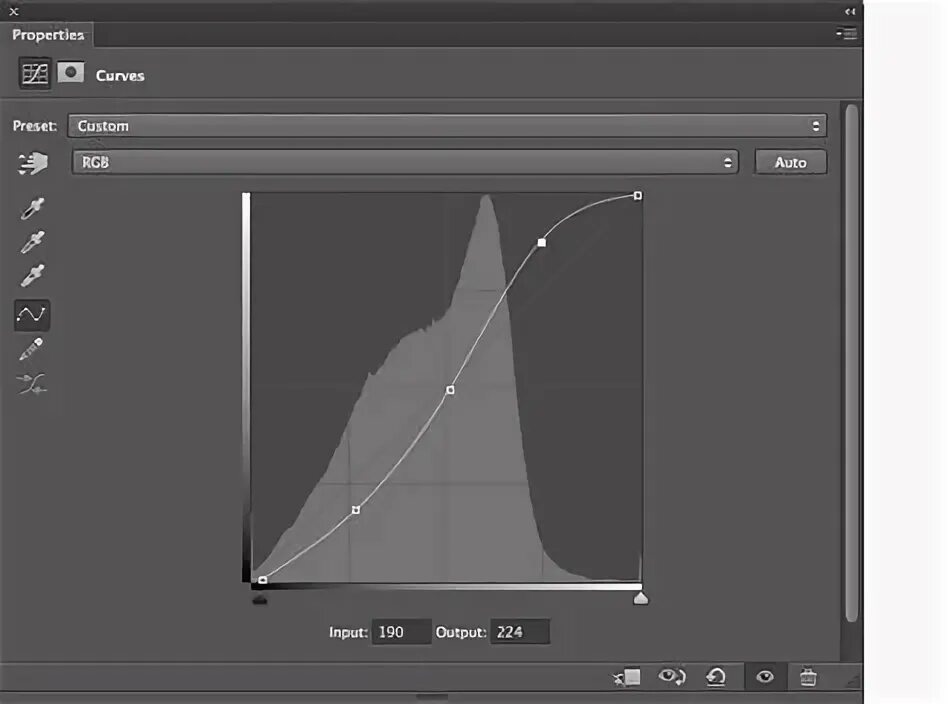View previous state eye-arrow icon

[672, 676]
